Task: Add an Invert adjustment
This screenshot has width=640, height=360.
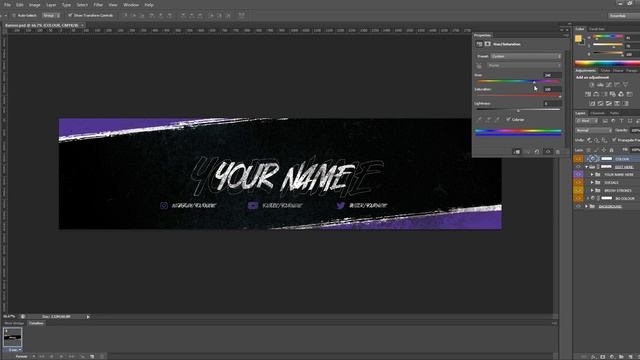Action: click(x=592, y=104)
